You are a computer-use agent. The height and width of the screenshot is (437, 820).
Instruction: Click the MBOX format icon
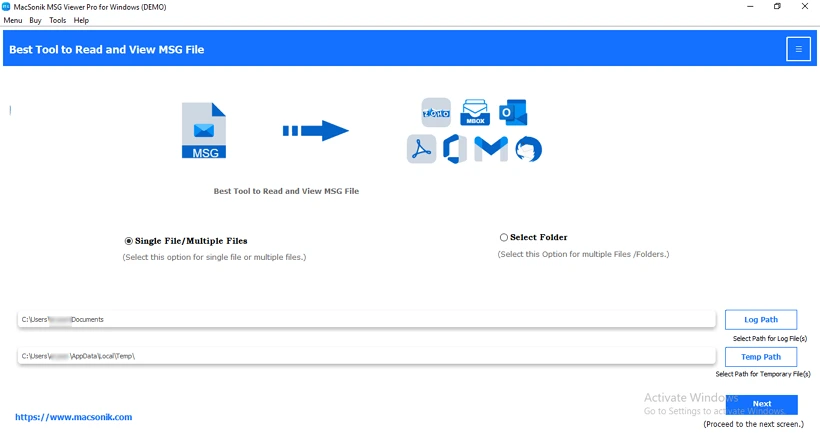click(475, 112)
